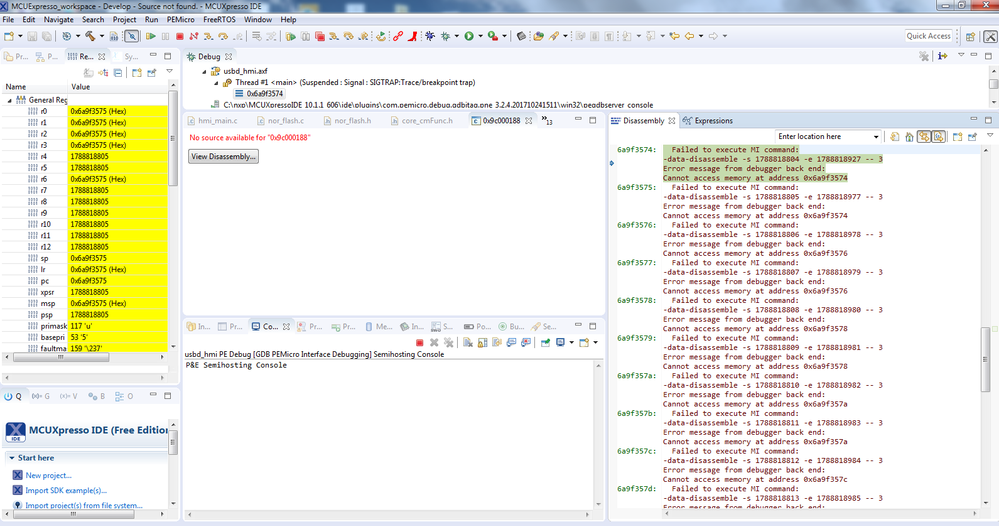999x526 pixels.
Task: Toggle Instruction Stepping Mode button
Action: point(942,57)
